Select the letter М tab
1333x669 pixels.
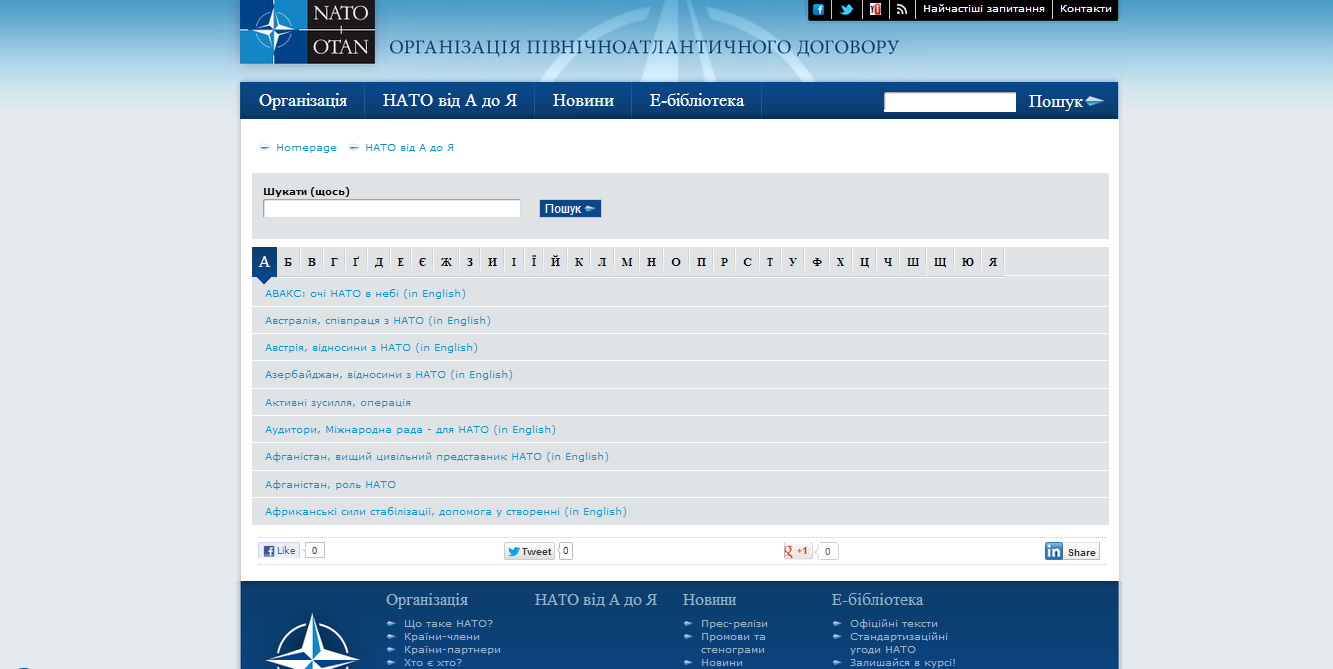click(x=627, y=262)
